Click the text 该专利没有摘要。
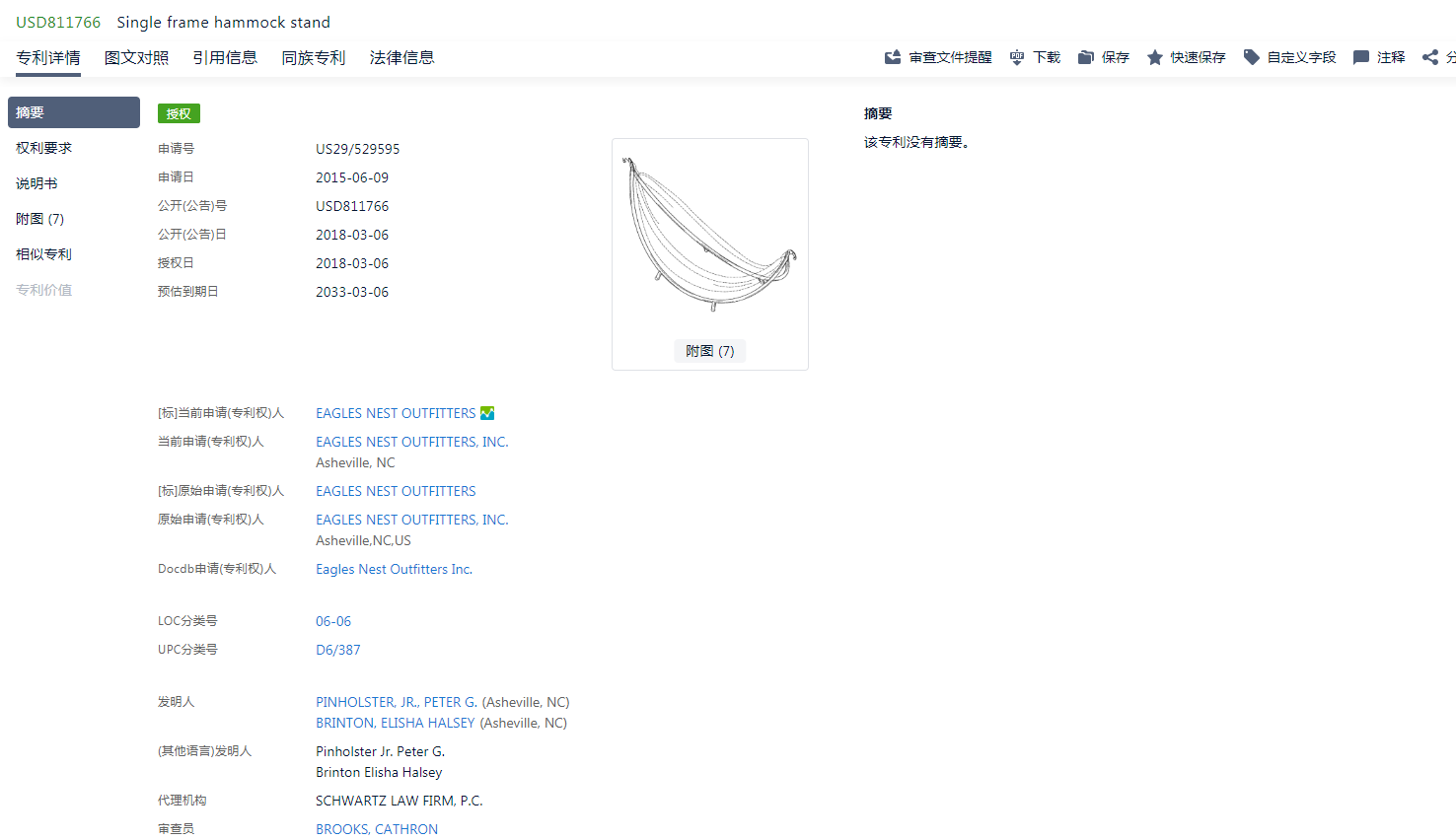The width and height of the screenshot is (1456, 840). tap(919, 142)
